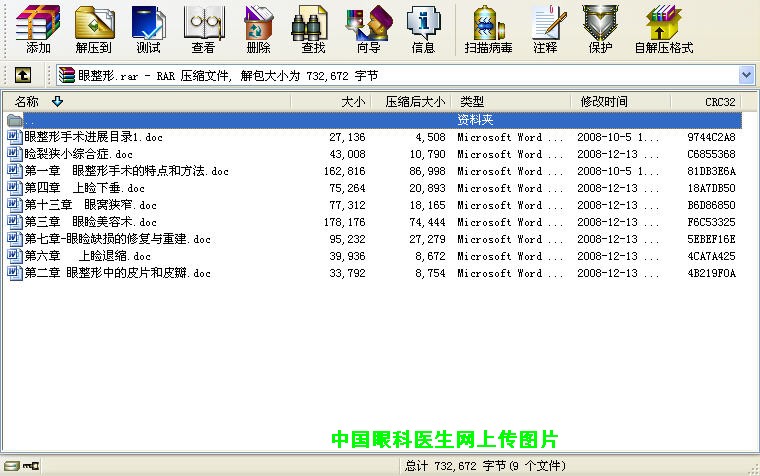Viewport: 760px width, 476px height.
Task: Click the 删除 (Delete) toolbar icon
Action: click(x=258, y=28)
